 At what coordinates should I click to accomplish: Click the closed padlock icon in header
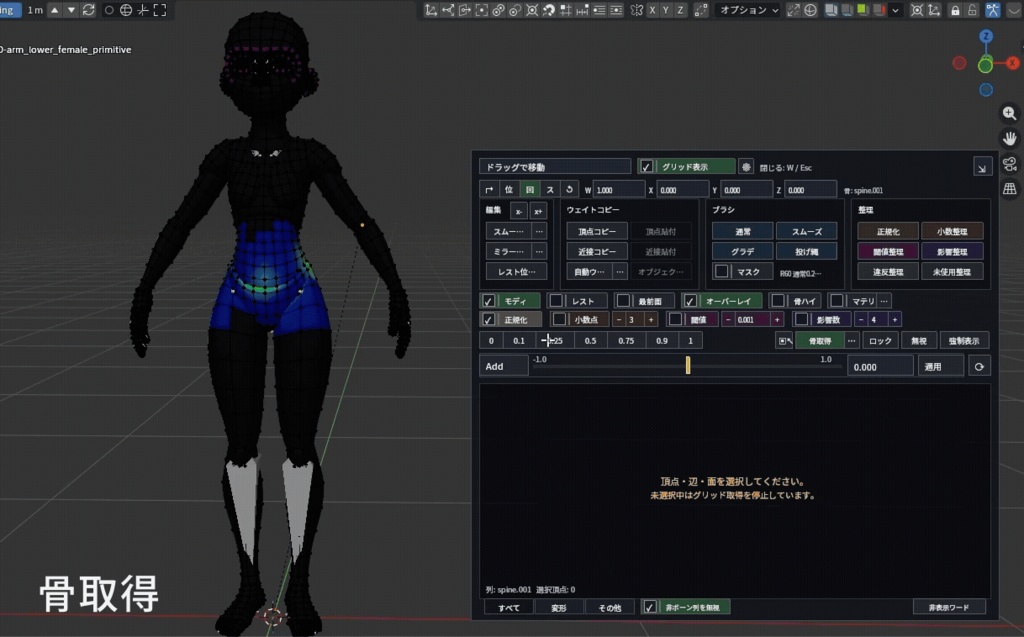955,10
